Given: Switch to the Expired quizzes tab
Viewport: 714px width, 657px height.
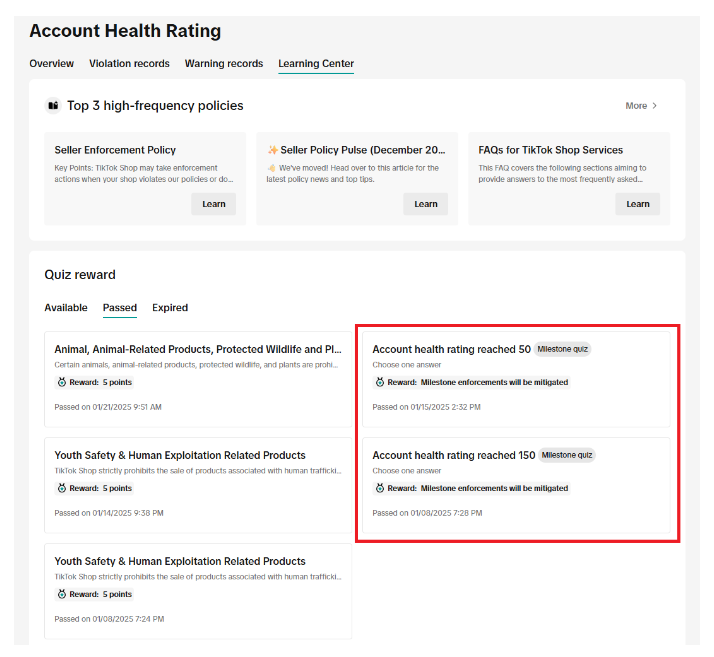Looking at the screenshot, I should [170, 308].
